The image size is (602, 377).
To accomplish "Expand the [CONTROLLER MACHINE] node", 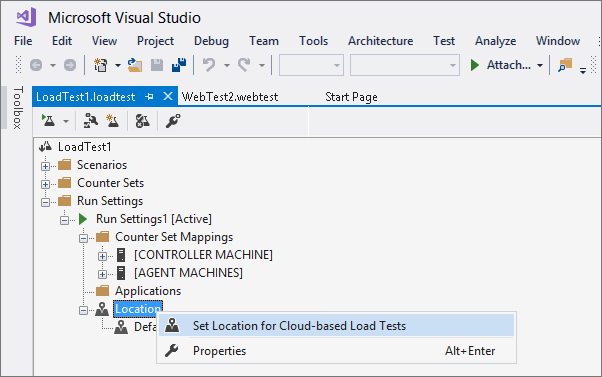I will (102, 256).
